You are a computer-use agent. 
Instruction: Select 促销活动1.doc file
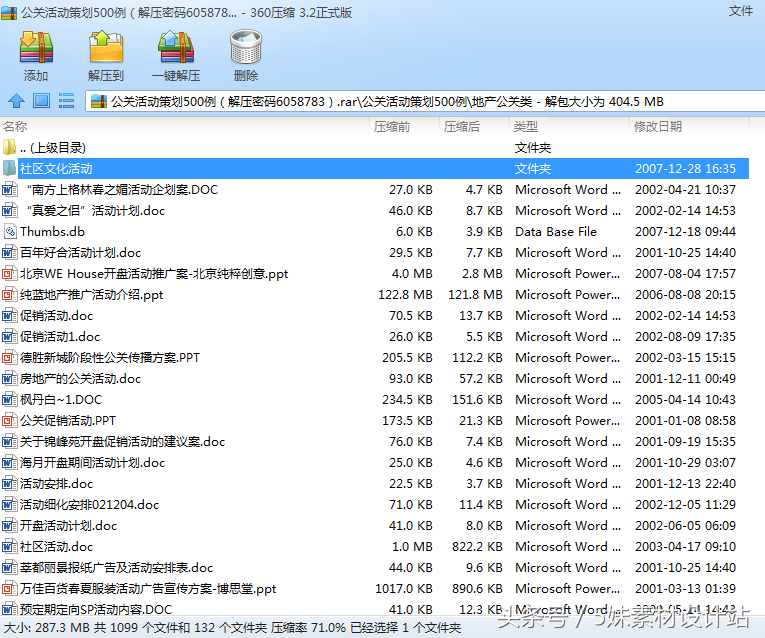375,337
